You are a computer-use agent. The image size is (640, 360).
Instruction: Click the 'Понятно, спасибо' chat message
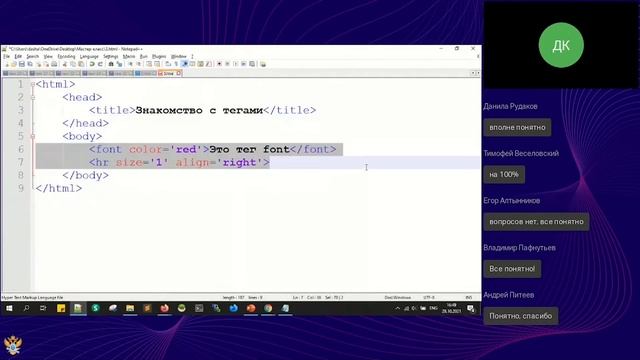tap(521, 316)
